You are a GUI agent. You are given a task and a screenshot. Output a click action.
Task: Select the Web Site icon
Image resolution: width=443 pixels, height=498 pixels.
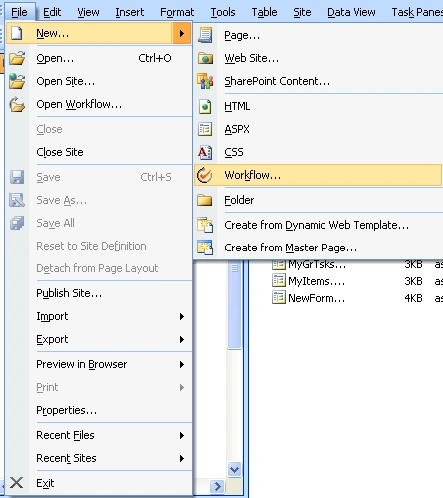(205, 59)
